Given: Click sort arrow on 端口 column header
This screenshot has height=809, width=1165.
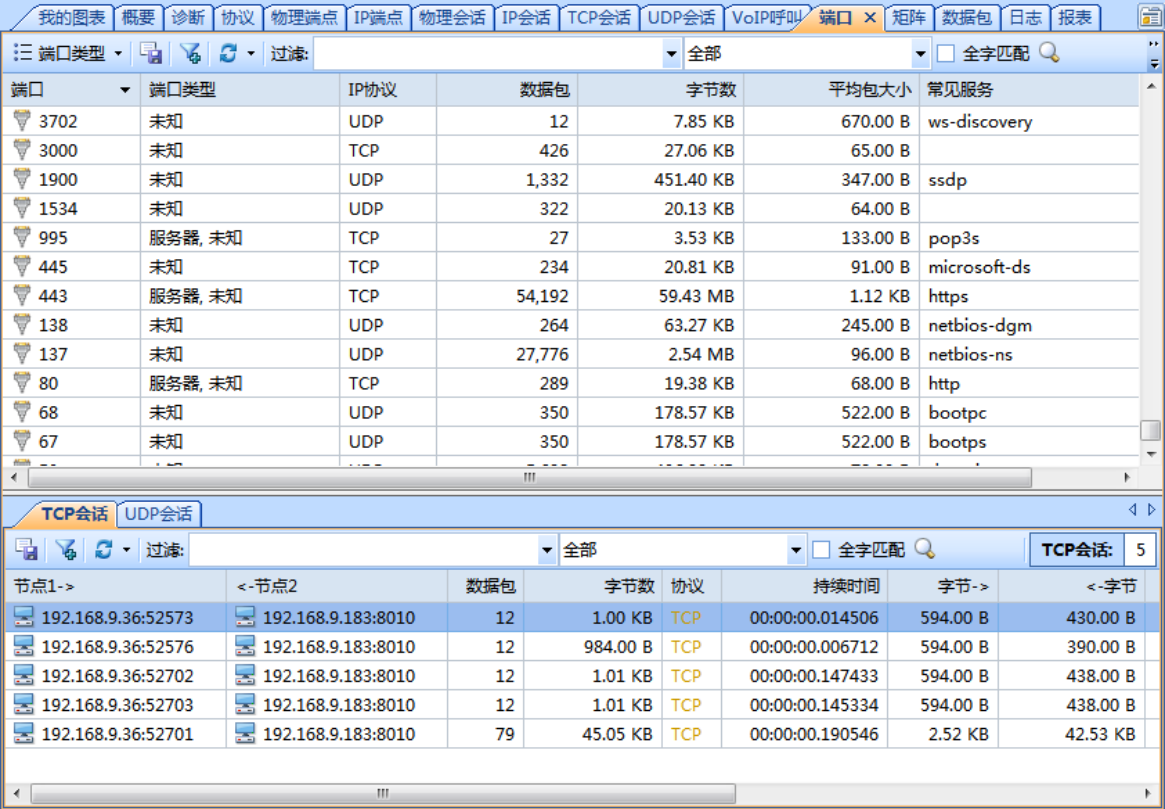Looking at the screenshot, I should point(125,91).
